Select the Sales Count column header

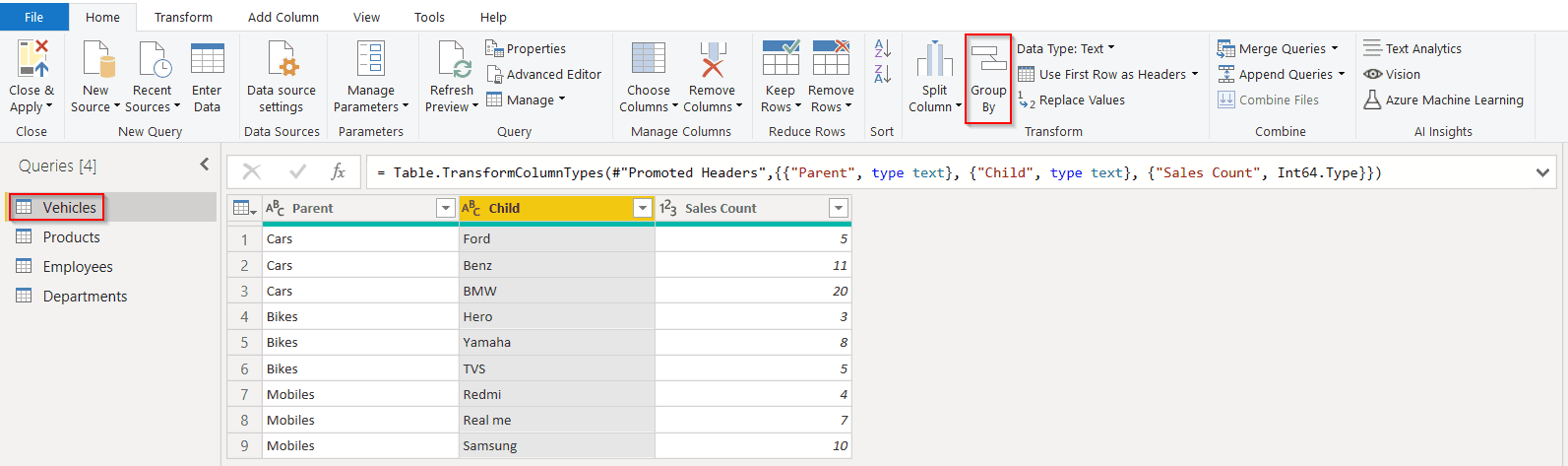753,208
